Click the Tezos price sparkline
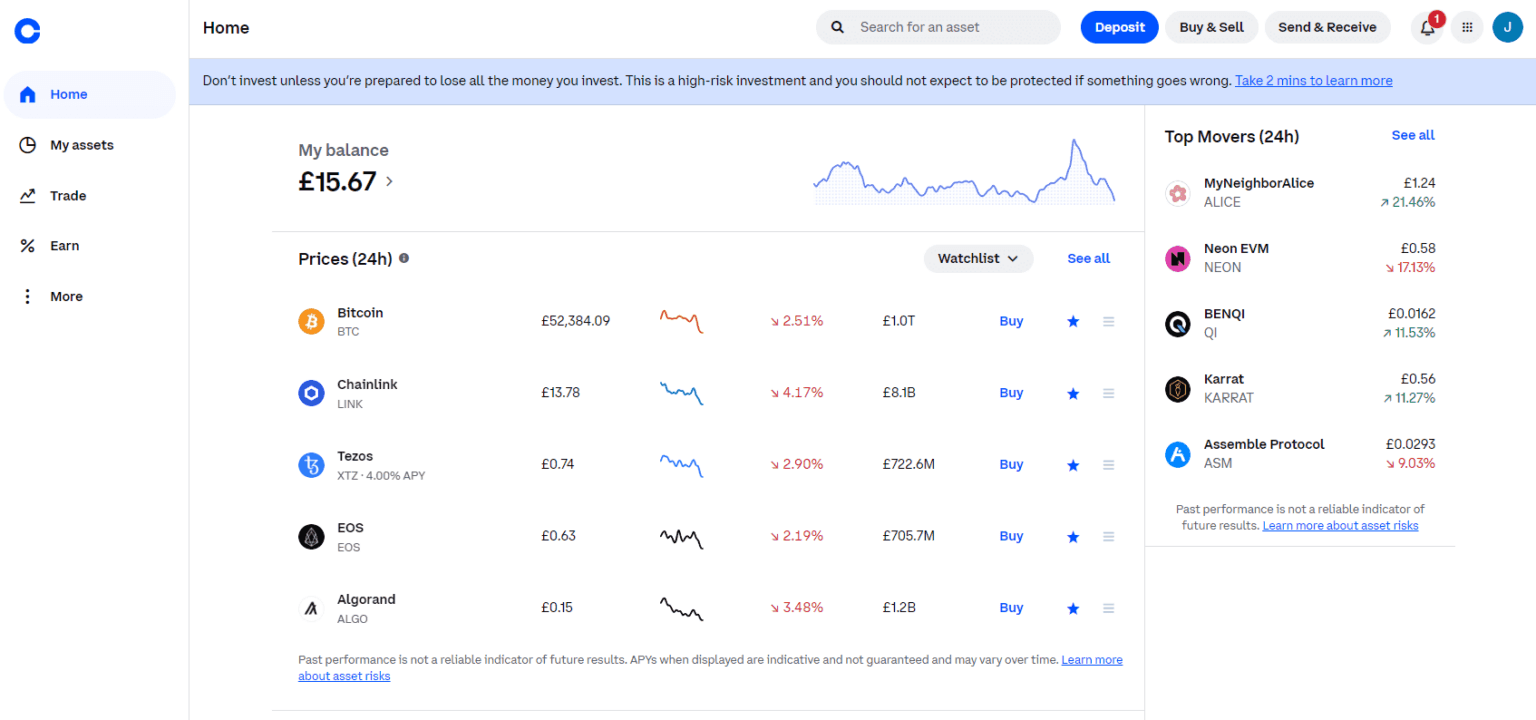Screen dimensions: 1536x720 tap(681, 465)
